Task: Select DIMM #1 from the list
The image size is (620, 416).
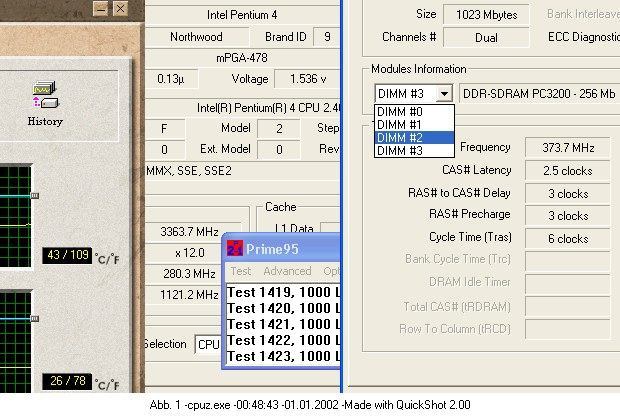Action: click(414, 125)
